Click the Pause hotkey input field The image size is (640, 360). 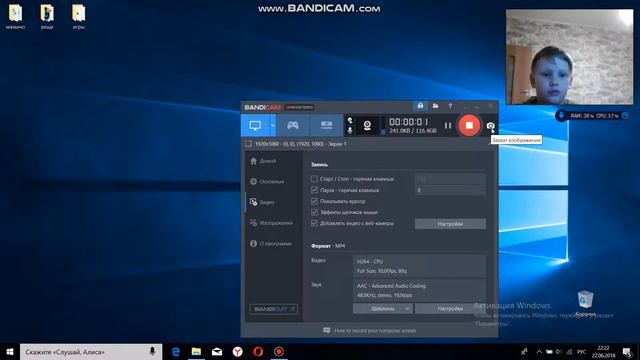450,190
